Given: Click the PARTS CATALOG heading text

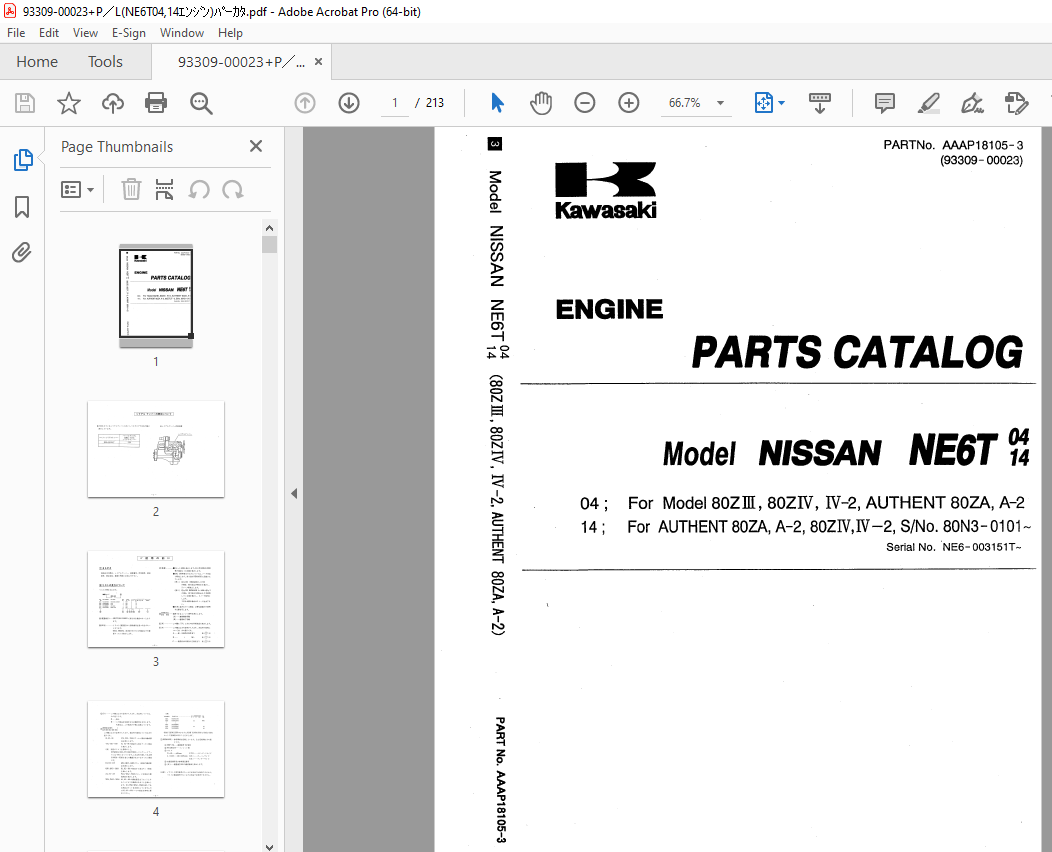Looking at the screenshot, I should point(857,353).
